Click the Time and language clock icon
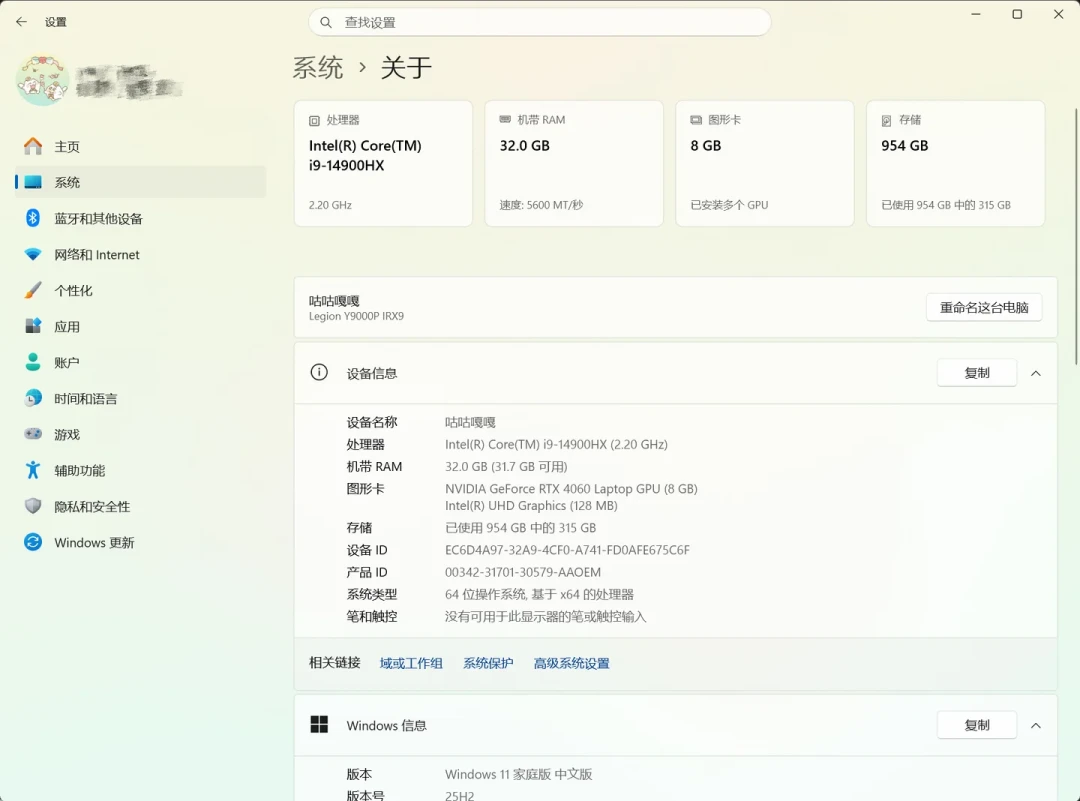 (32, 398)
